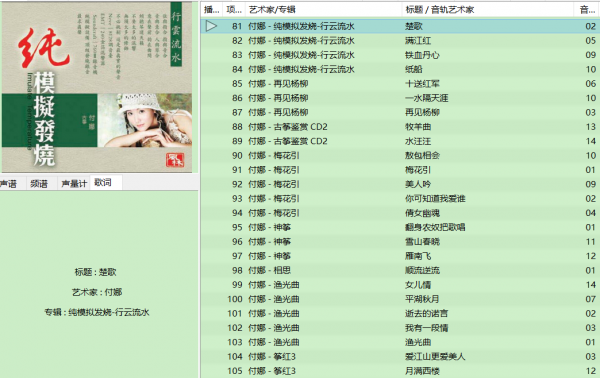Select track 104 爱江山更爱美人
This screenshot has height=378, width=600.
(400, 357)
